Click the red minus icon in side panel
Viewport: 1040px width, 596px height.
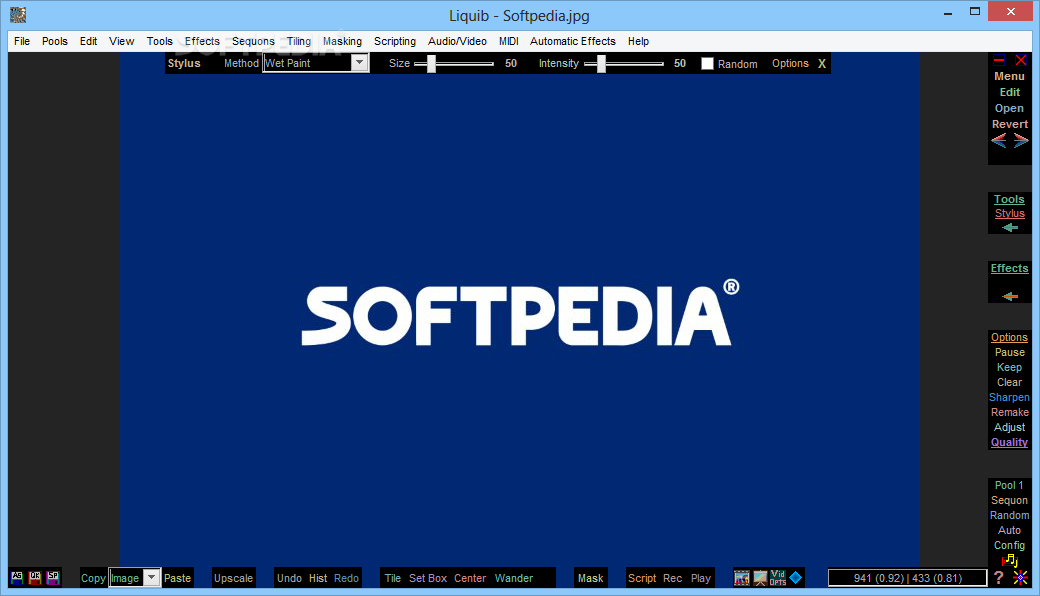coord(999,60)
